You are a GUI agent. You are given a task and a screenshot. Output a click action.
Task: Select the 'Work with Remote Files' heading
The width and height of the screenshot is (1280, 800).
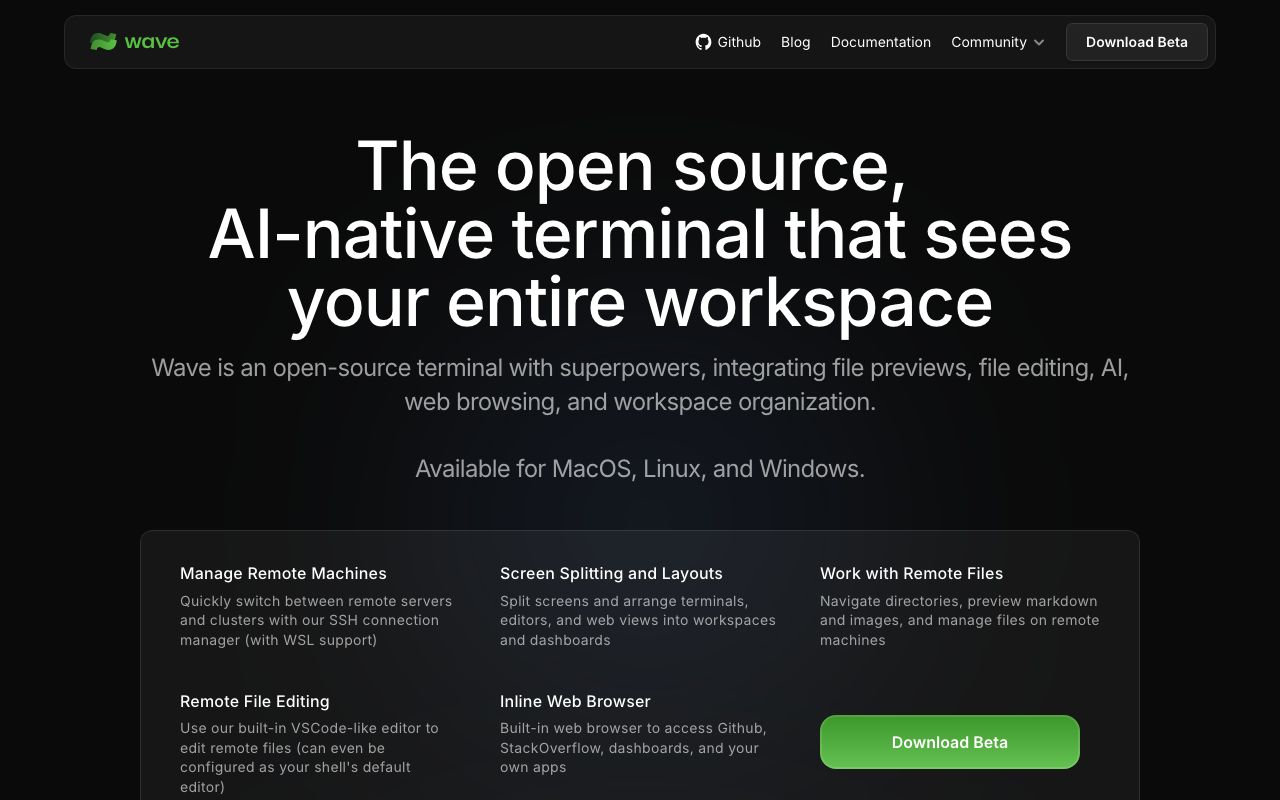(x=911, y=573)
